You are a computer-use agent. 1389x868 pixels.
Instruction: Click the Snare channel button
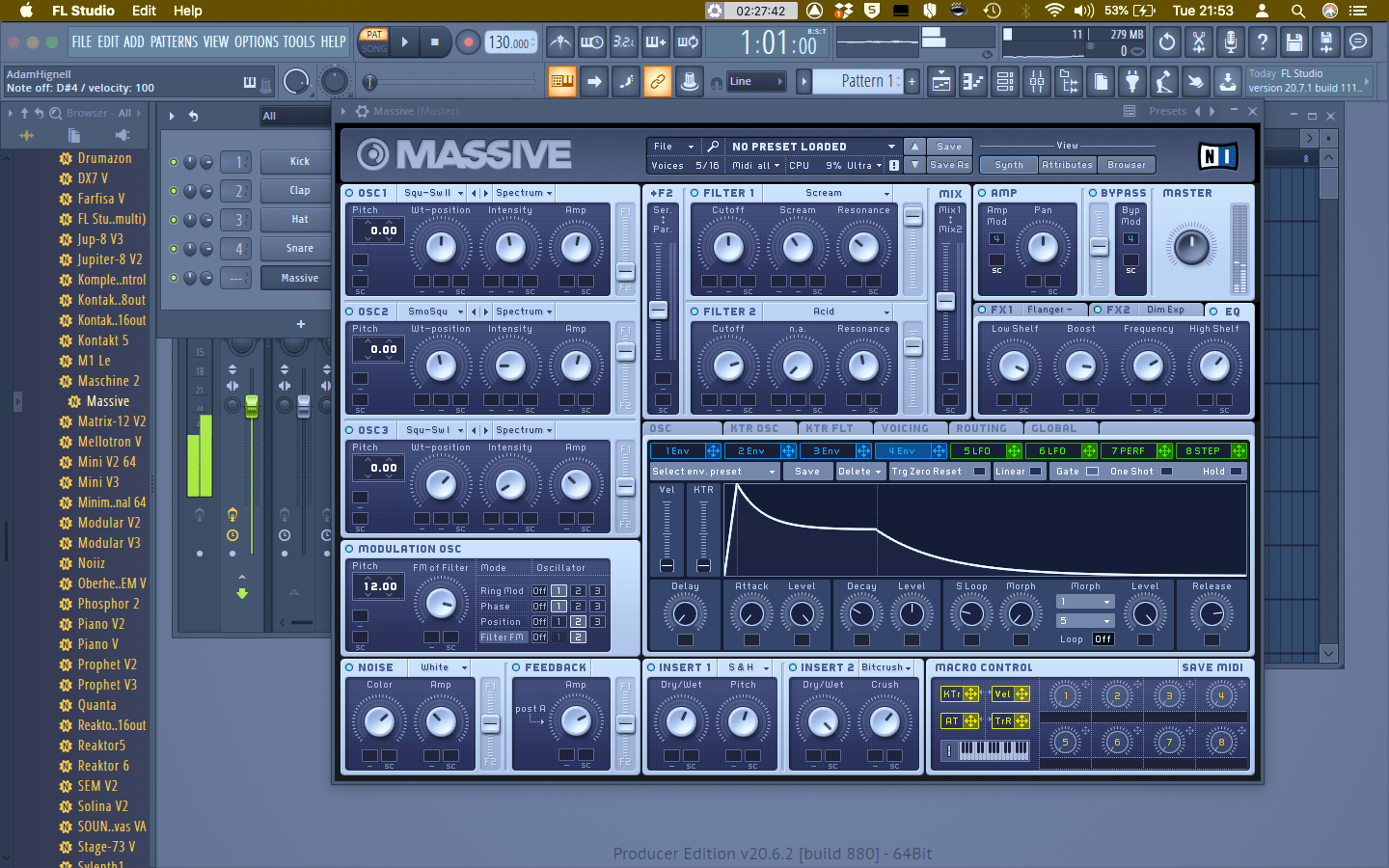coord(295,248)
